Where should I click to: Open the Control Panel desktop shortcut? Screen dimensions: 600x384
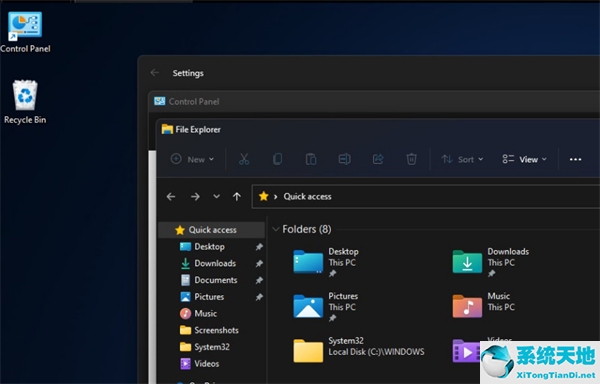point(25,32)
